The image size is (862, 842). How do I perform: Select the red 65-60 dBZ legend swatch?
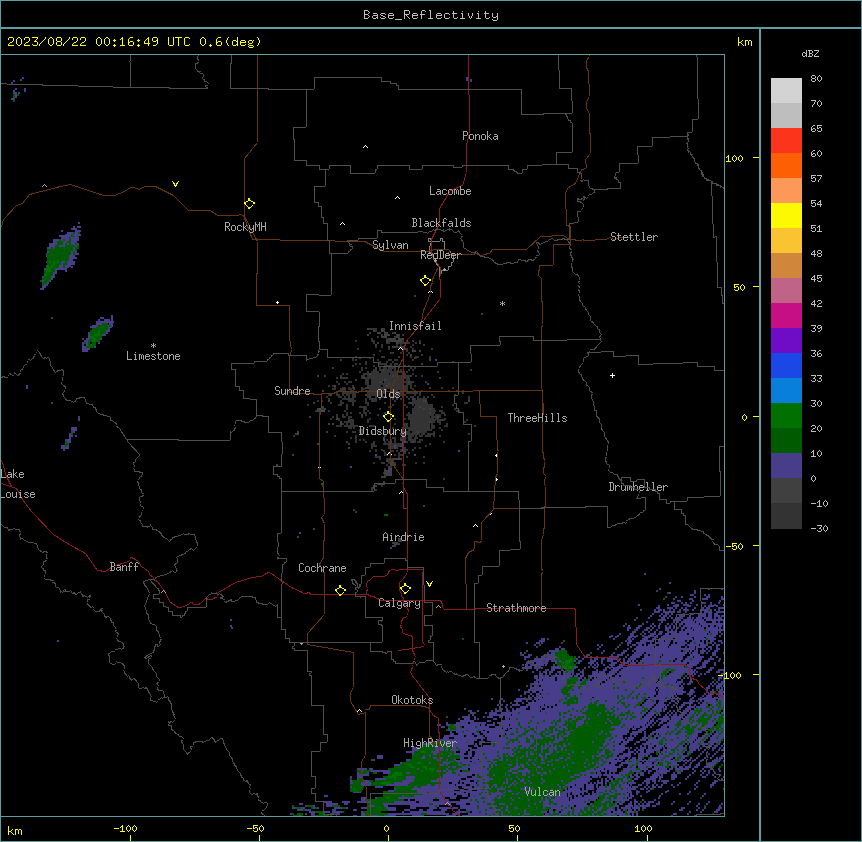click(x=786, y=140)
